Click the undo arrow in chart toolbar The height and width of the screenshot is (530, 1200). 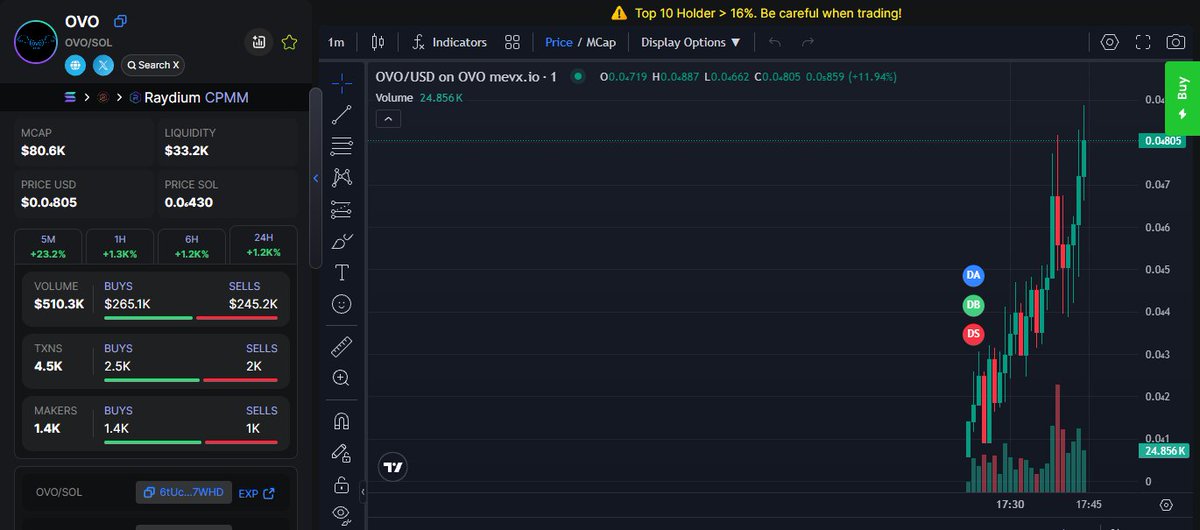[x=775, y=42]
